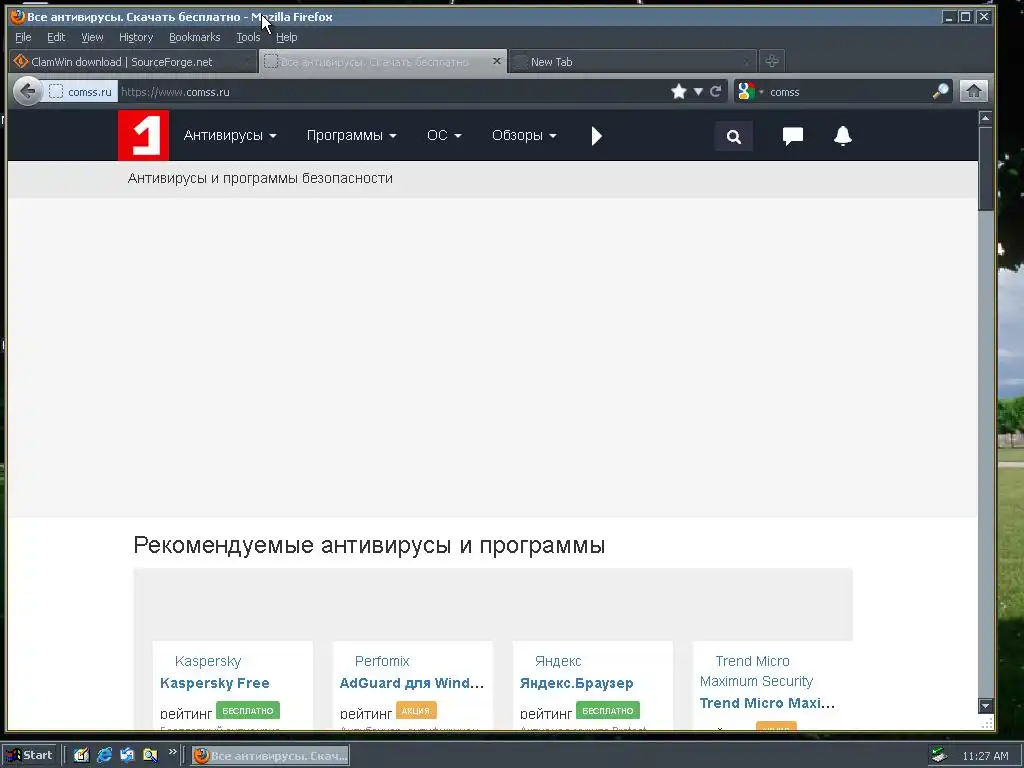Open a new tab with plus button
Screen dimensions: 1024x768
pos(771,61)
